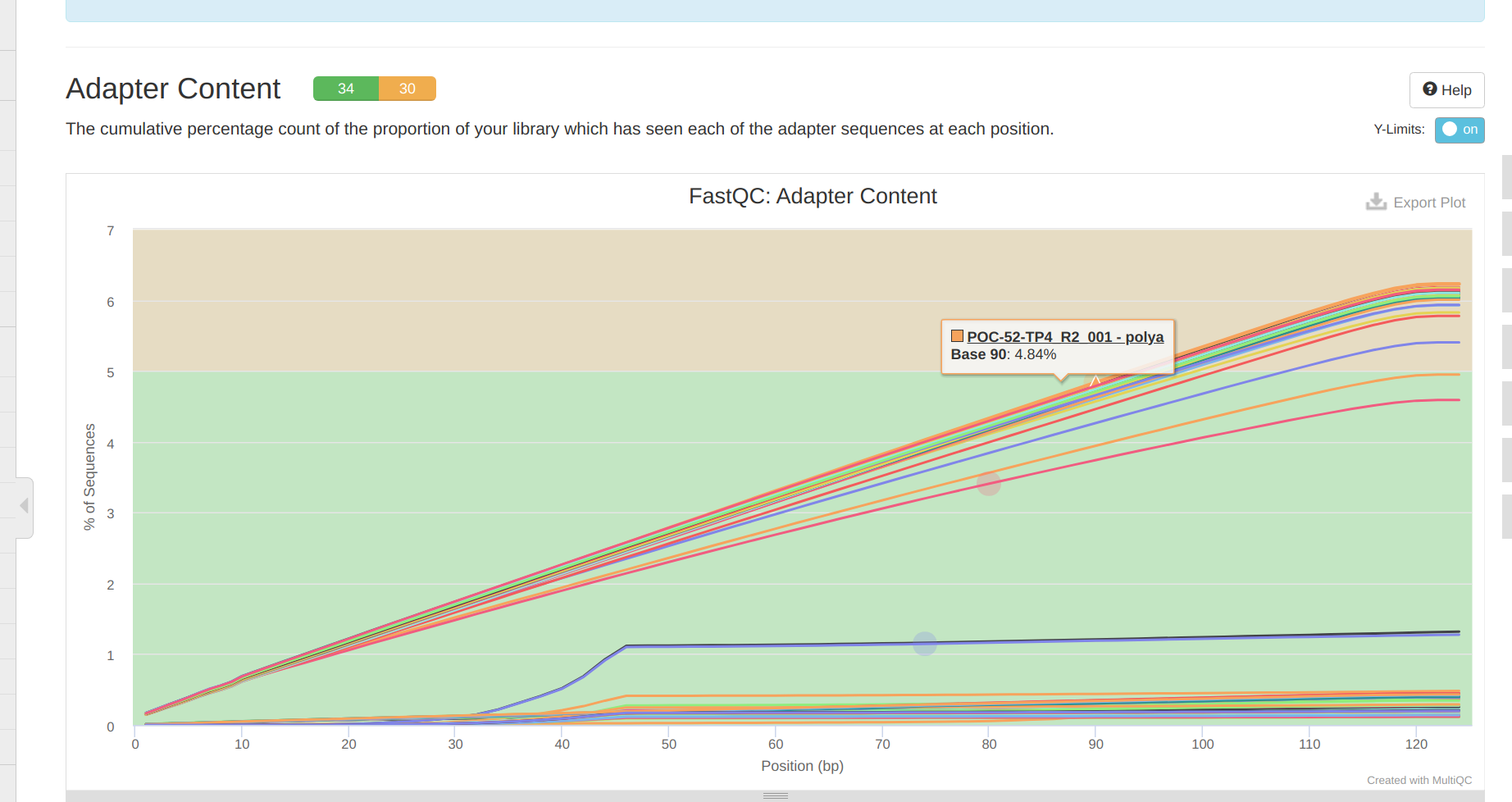This screenshot has height=802, width=1512.
Task: Click the green 34 passed samples badge
Action: (346, 89)
